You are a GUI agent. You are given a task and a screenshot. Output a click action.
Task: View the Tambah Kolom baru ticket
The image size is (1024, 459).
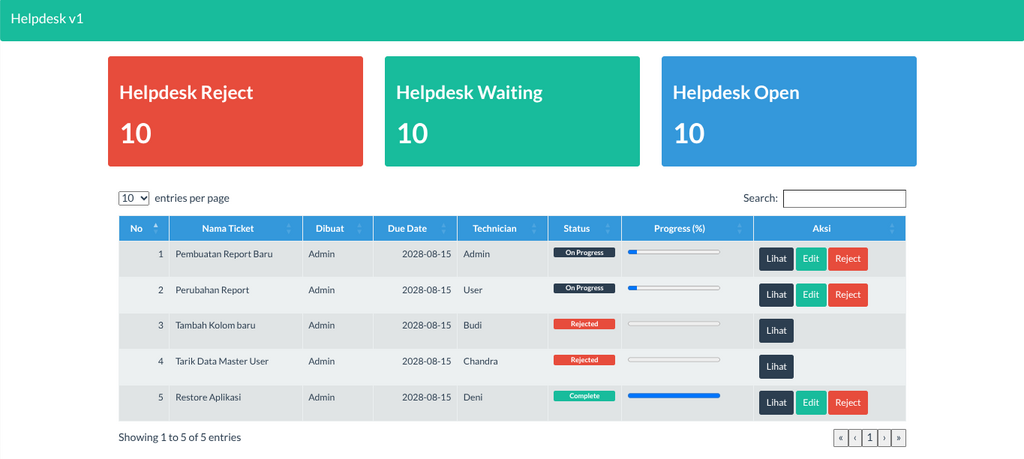point(776,331)
